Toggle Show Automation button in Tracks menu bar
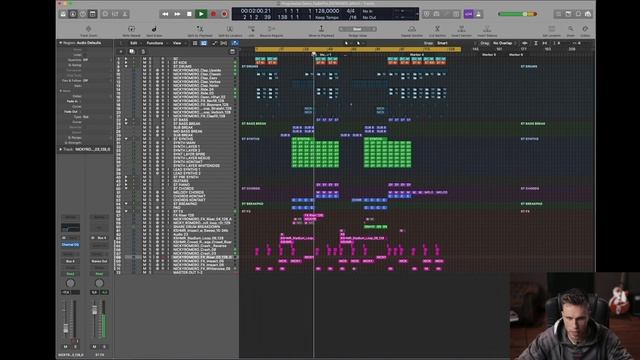This screenshot has width=640, height=360. point(214,43)
